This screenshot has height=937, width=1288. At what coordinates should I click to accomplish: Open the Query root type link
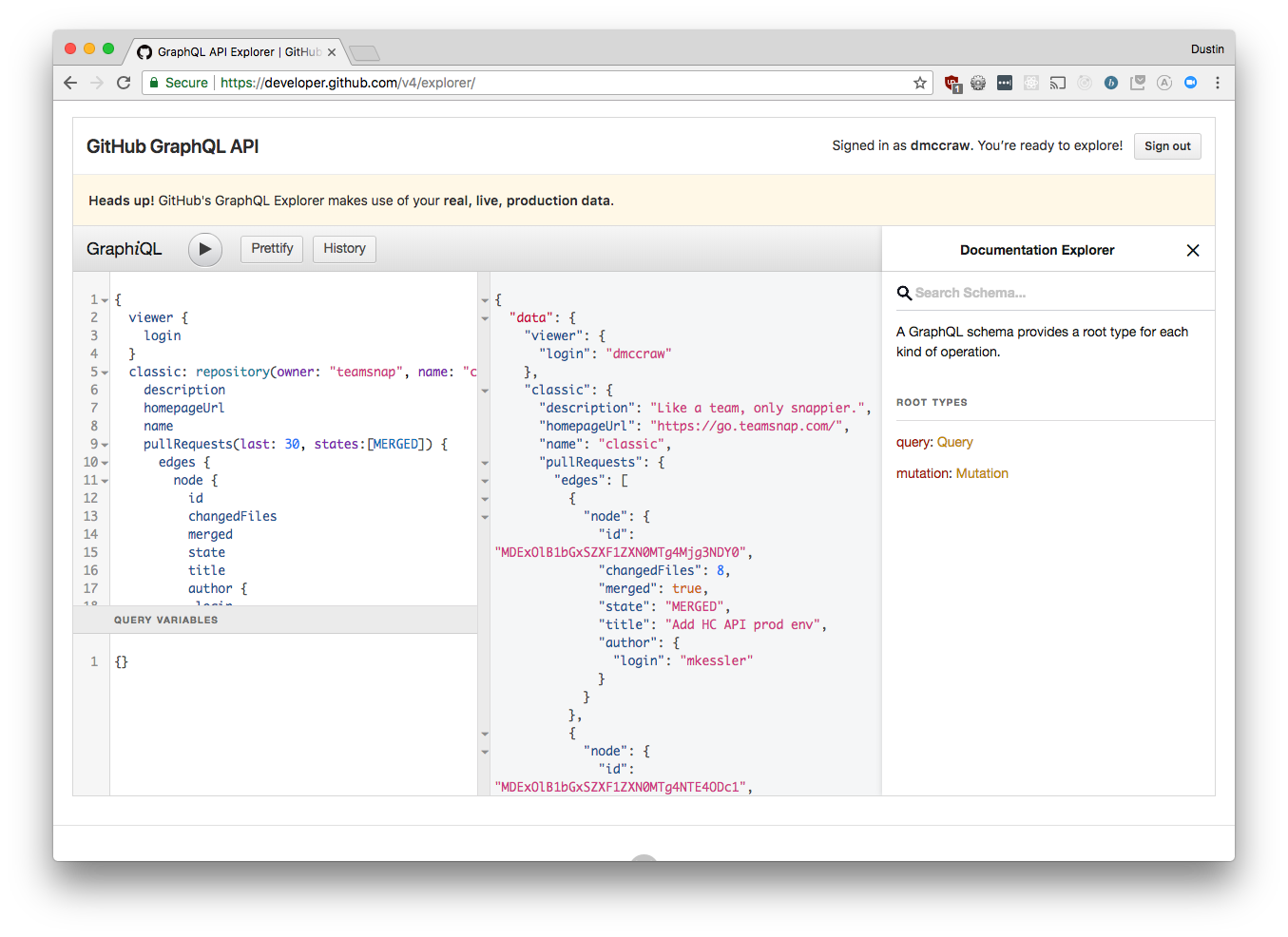954,442
